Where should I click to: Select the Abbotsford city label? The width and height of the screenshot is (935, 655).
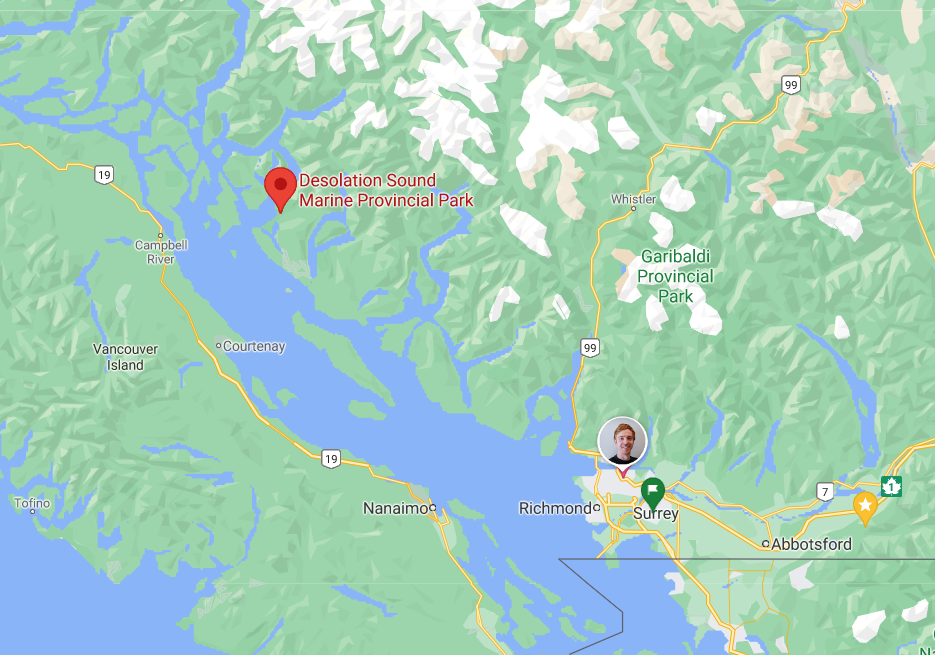pyautogui.click(x=812, y=544)
